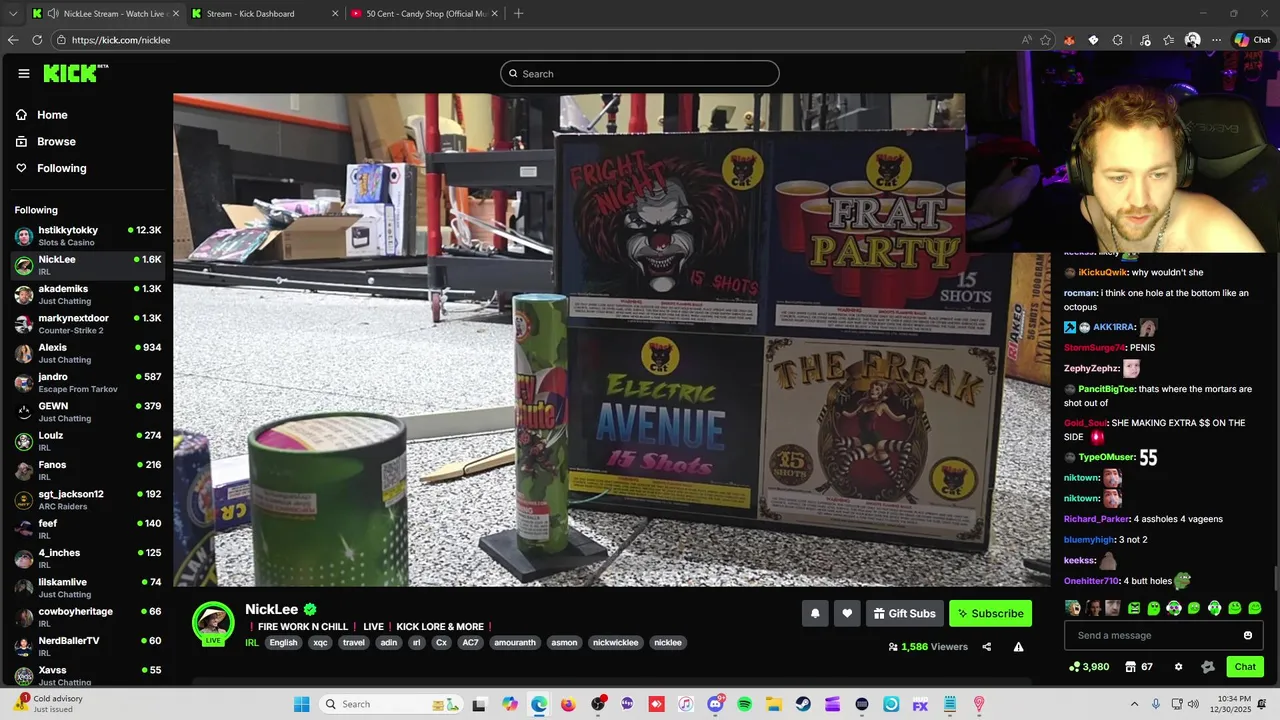Viewport: 1280px width, 720px height.
Task: Click the address bar URL
Action: tap(121, 40)
